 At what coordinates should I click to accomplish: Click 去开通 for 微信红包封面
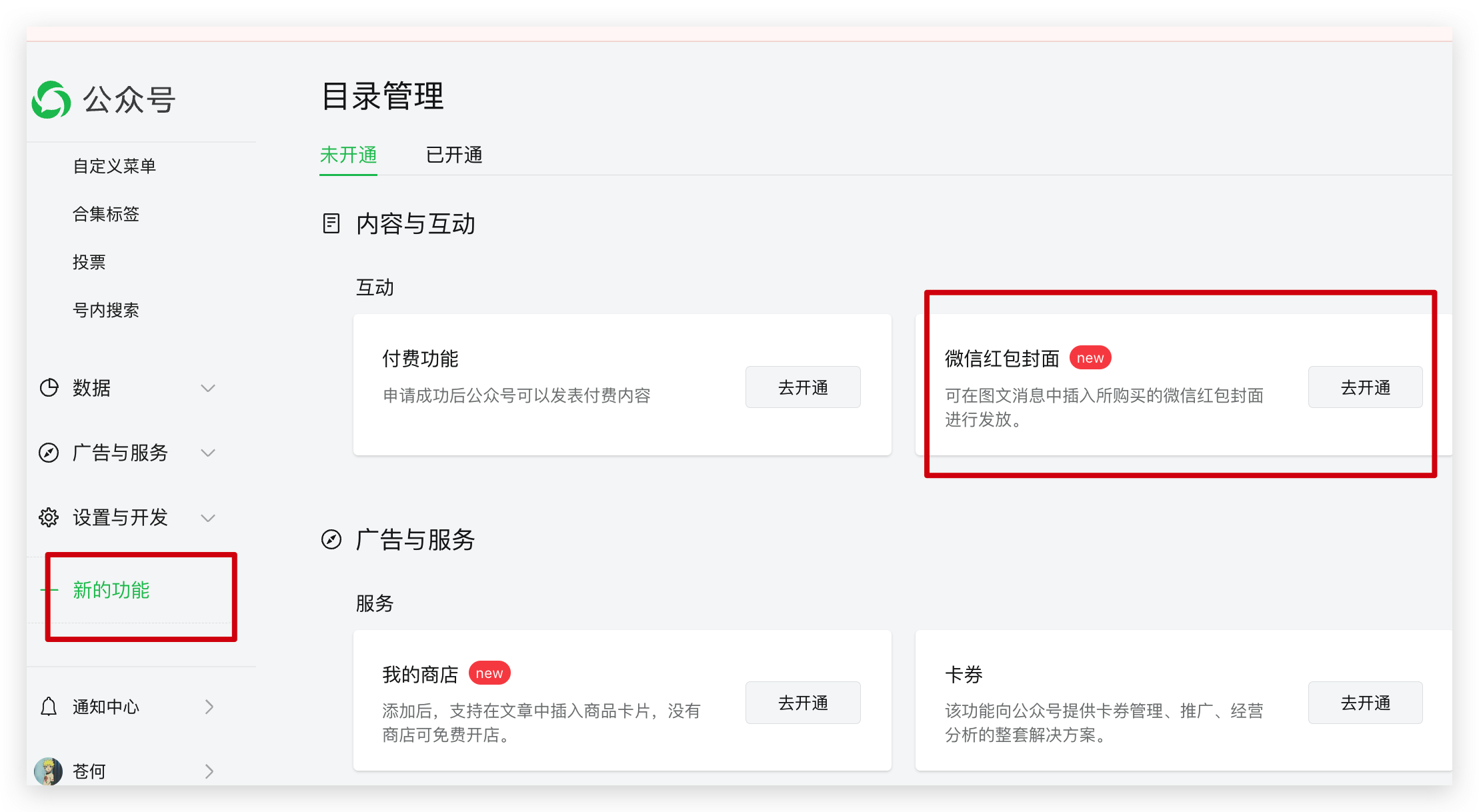[1366, 387]
